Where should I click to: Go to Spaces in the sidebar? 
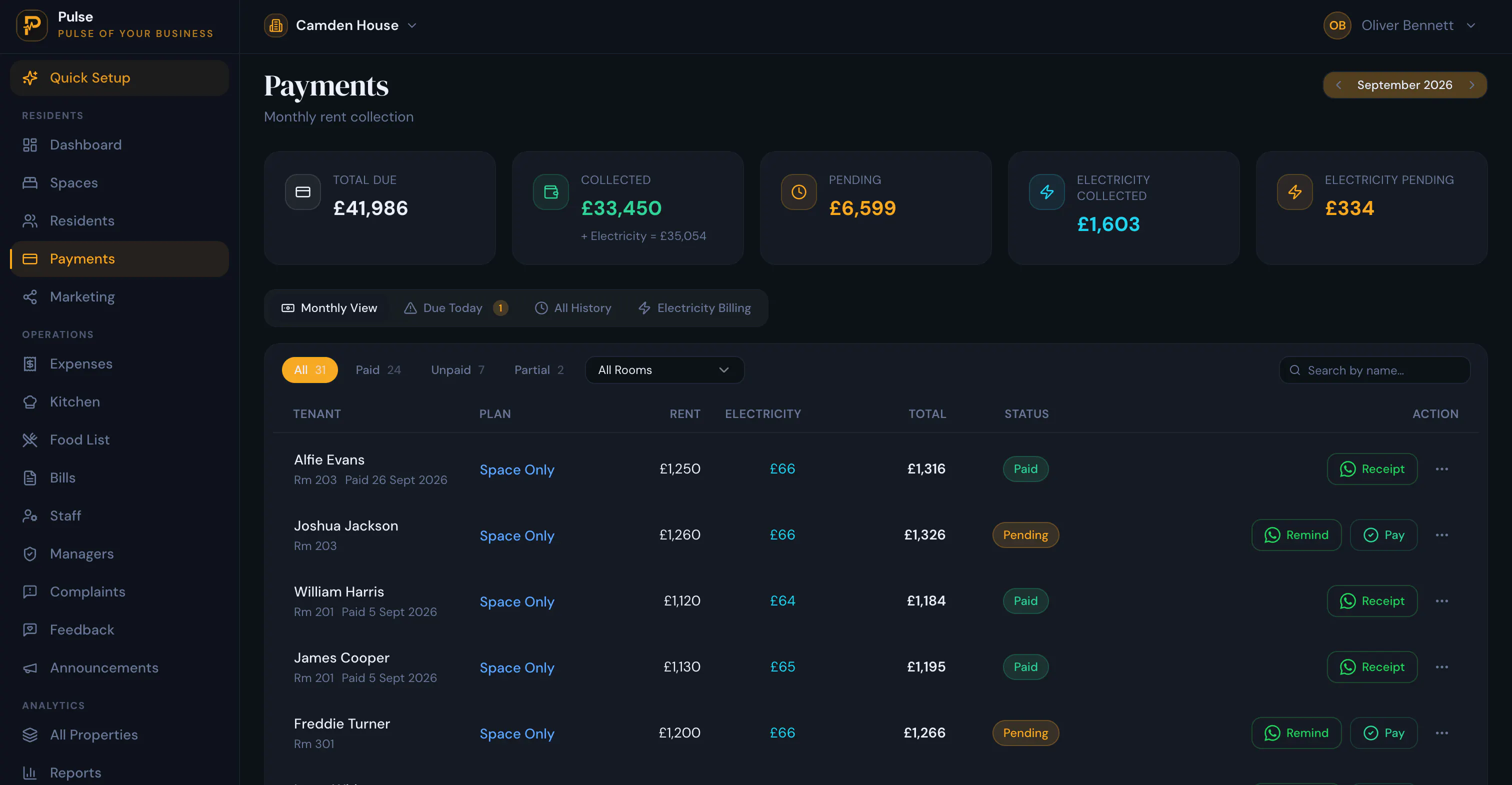tap(119, 182)
